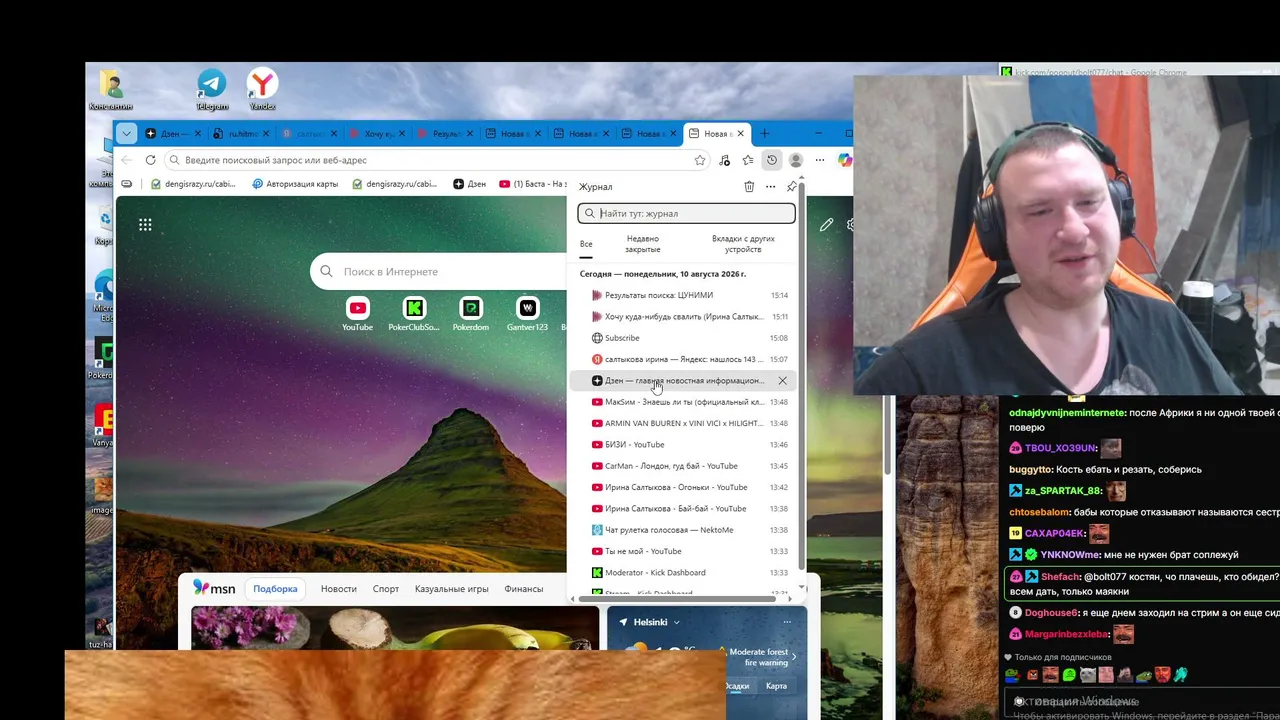Open the PokerClubSo... quick link tile
Screen dimensions: 1280x720
click(414, 314)
